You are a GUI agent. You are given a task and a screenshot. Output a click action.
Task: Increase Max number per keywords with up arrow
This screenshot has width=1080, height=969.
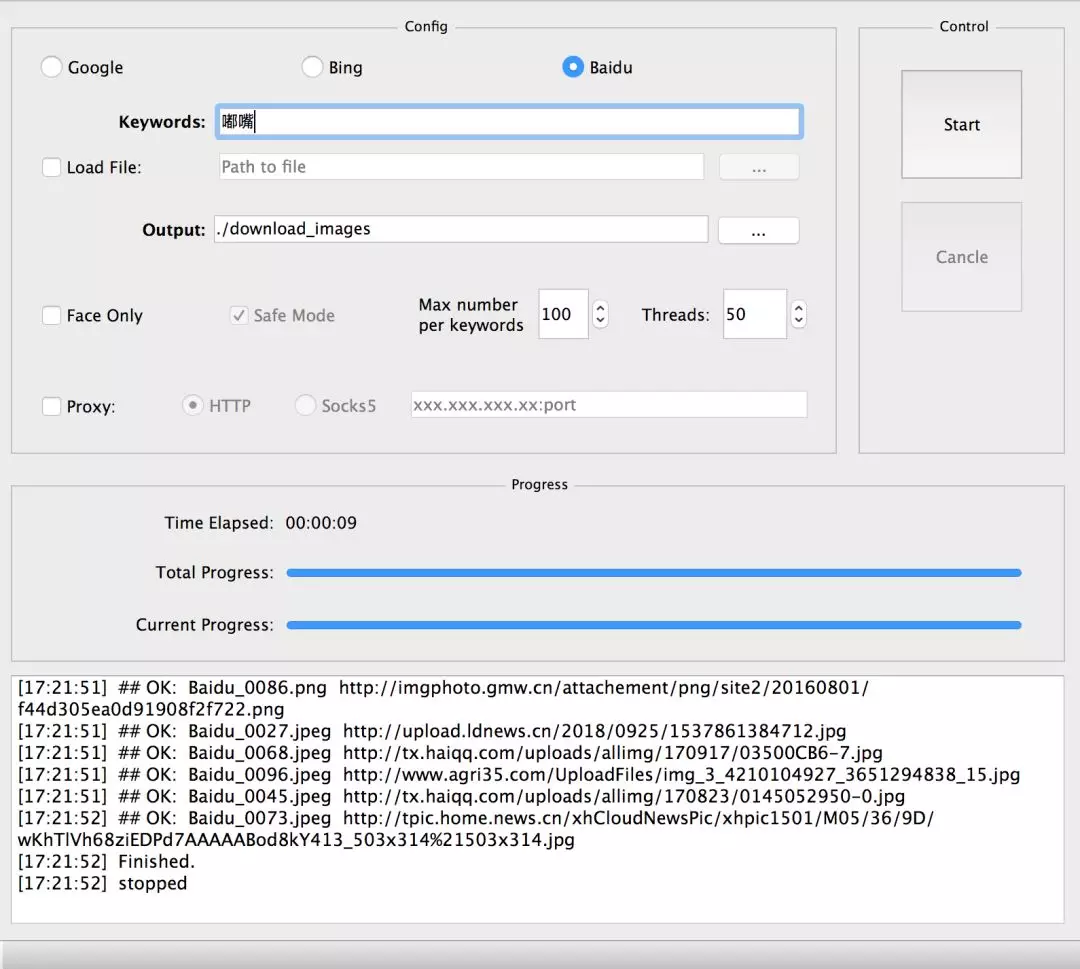click(x=601, y=308)
